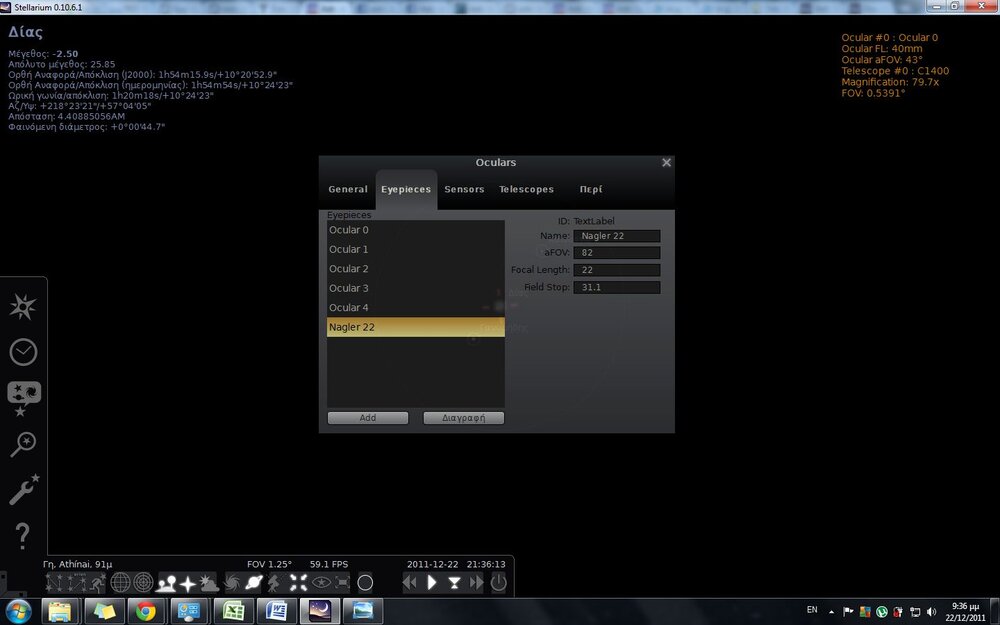Toggle the equatorial grid display
Viewport: 1000px width, 625px height.
pyautogui.click(x=121, y=582)
